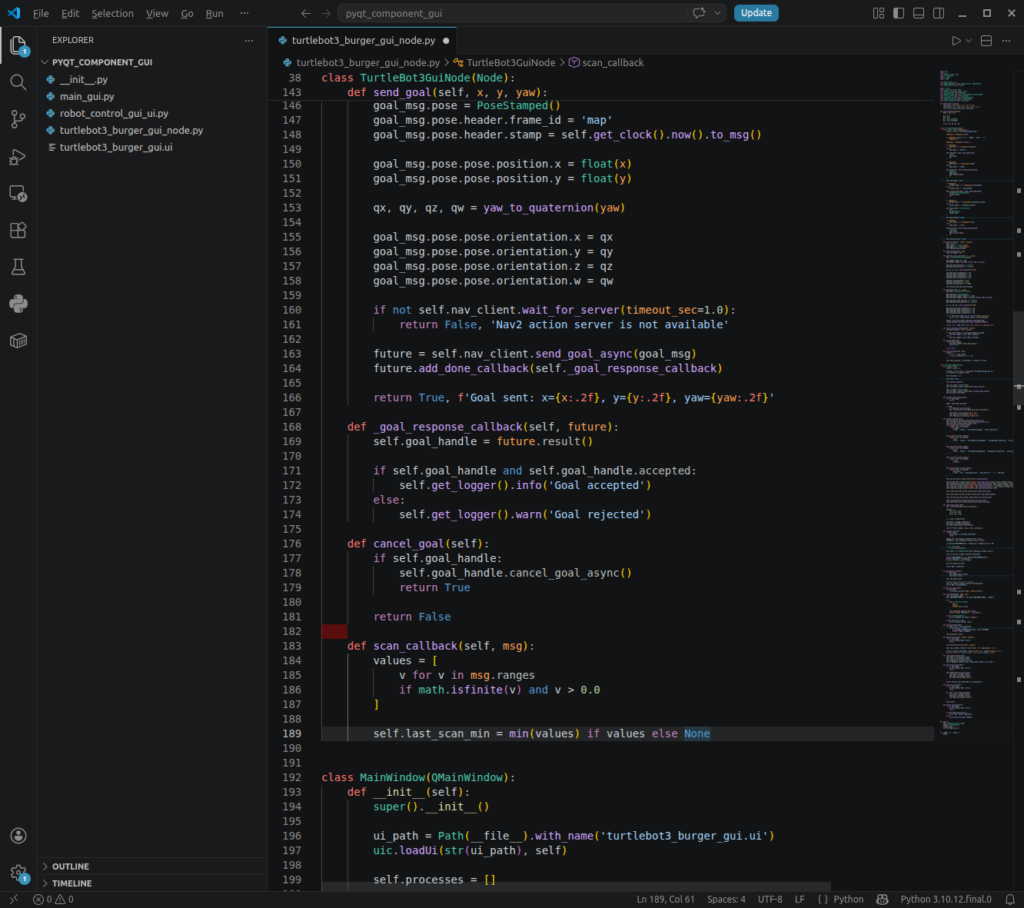The width and height of the screenshot is (1024, 908).
Task: Run the Python file
Action: [x=956, y=41]
